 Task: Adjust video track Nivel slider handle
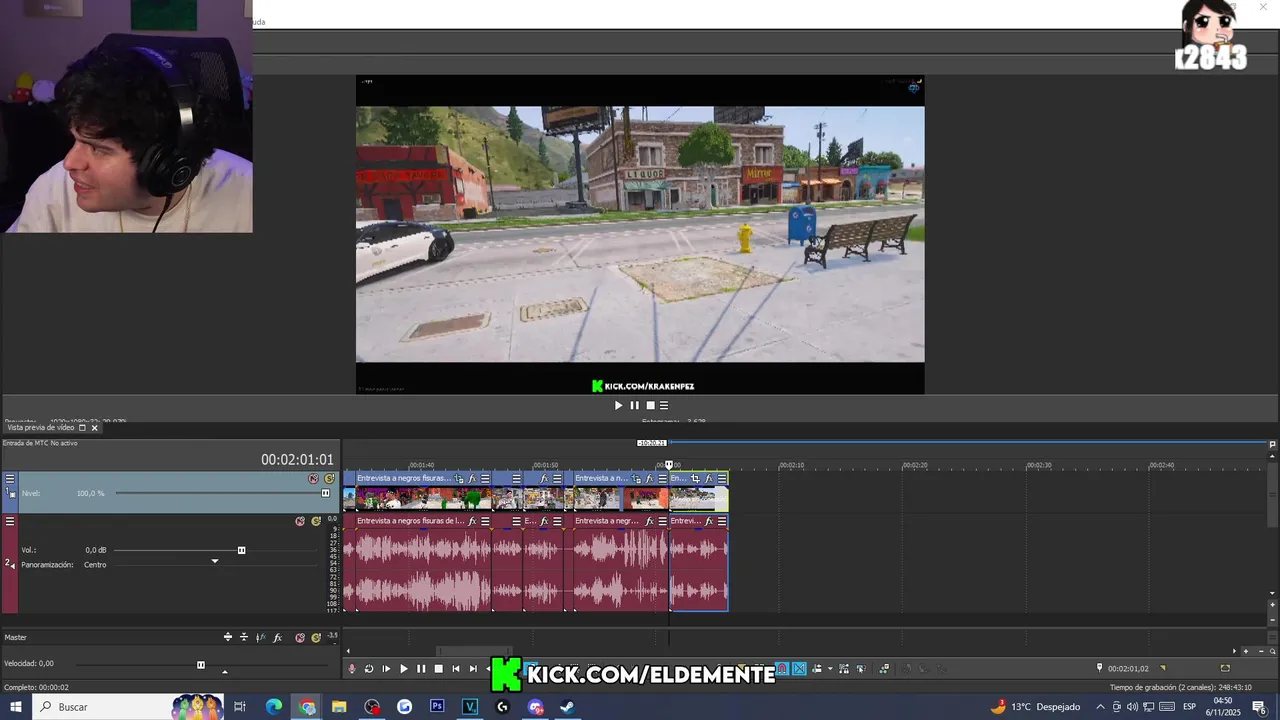(x=325, y=493)
